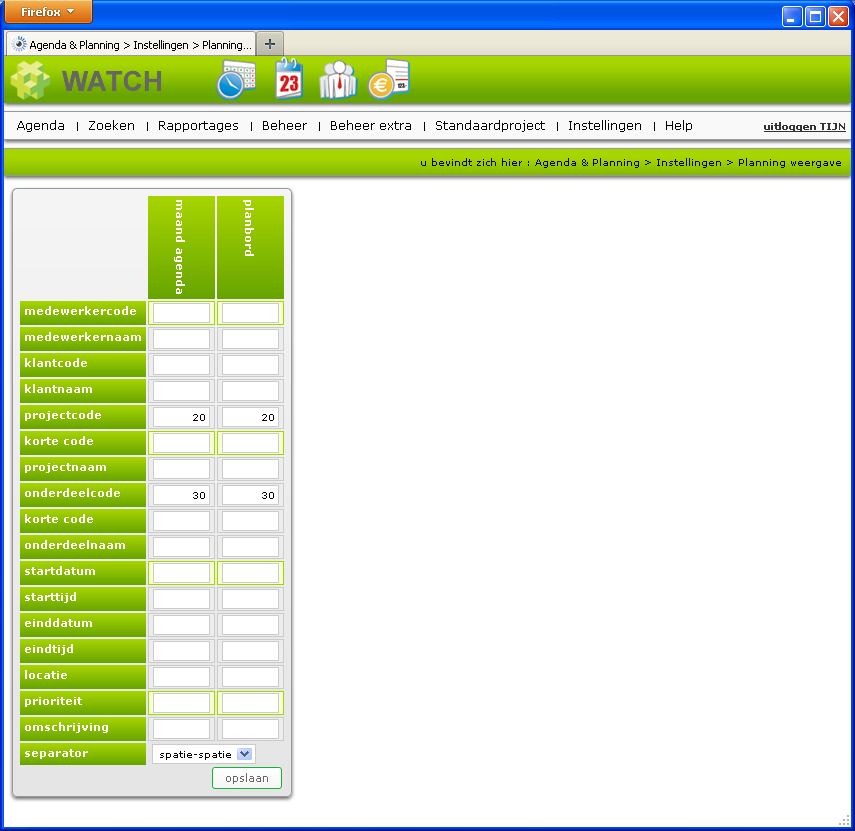
Task: Click onderdeelcode field with 30 under maand agenda
Action: (182, 495)
